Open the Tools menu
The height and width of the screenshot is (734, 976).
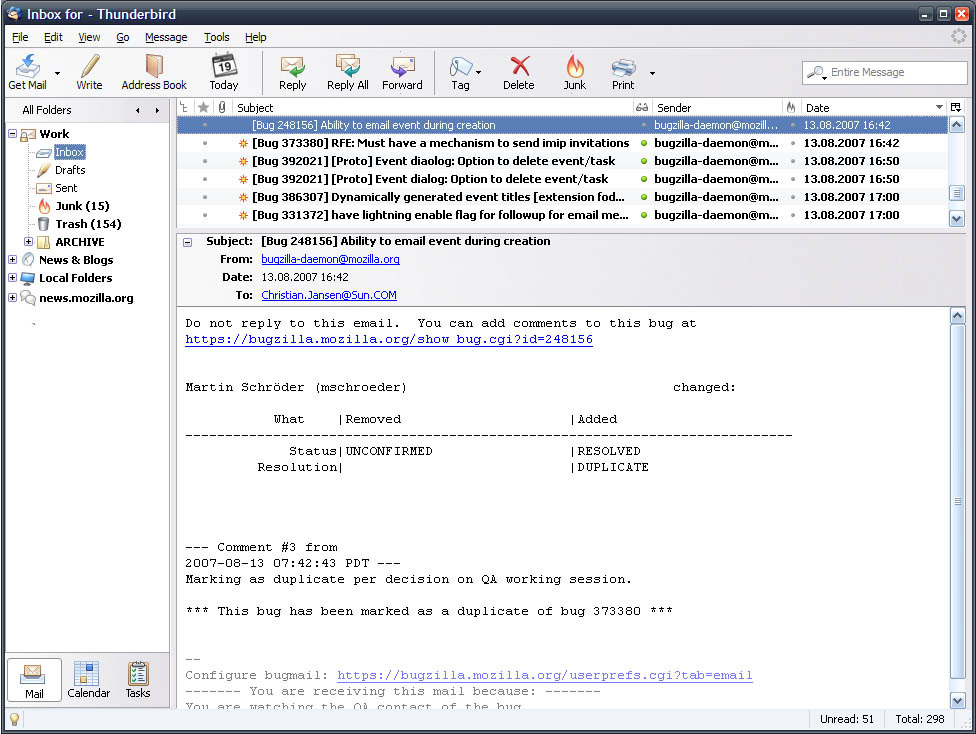pyautogui.click(x=217, y=37)
